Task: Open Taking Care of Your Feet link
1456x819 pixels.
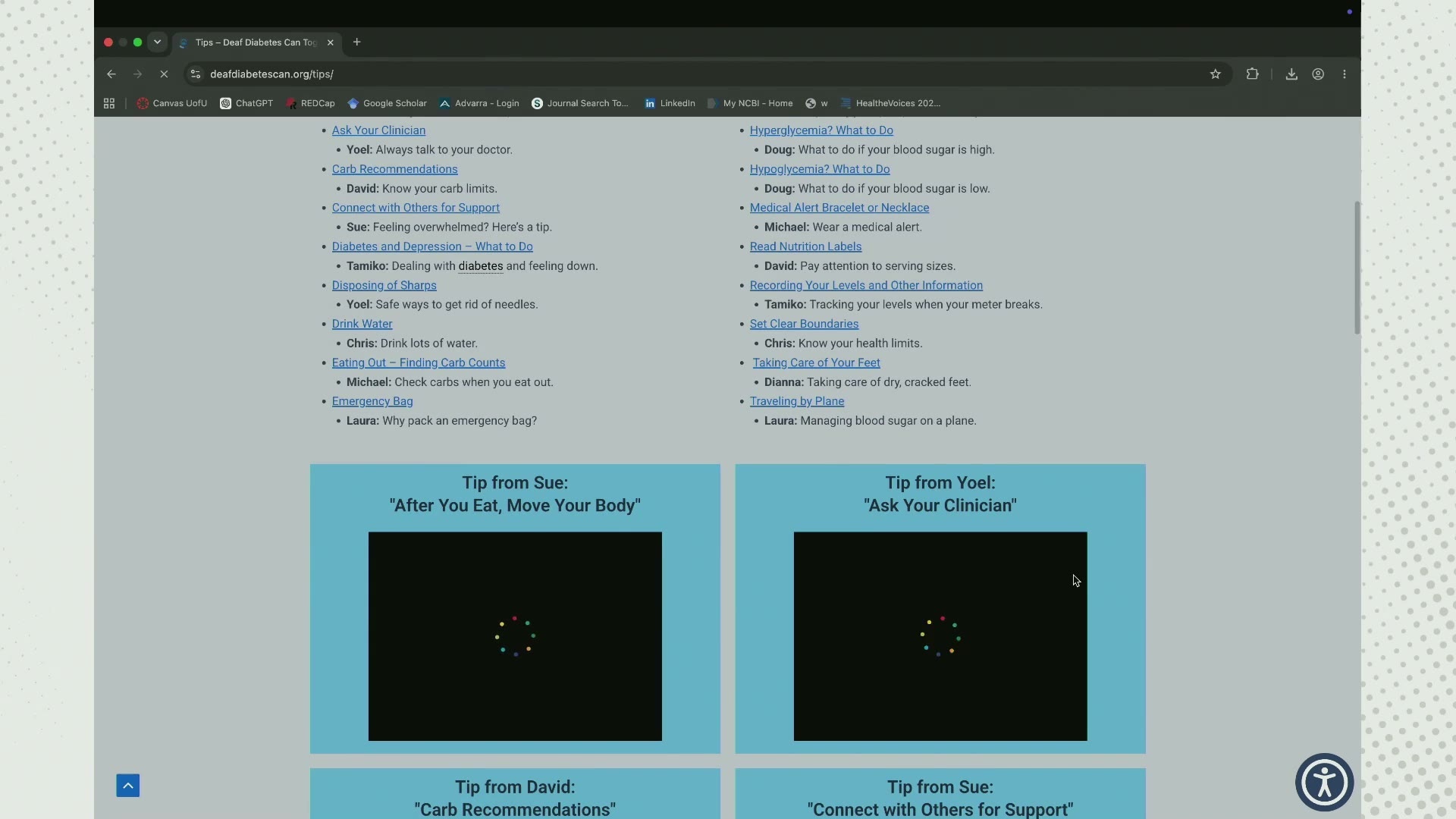Action: tap(816, 362)
